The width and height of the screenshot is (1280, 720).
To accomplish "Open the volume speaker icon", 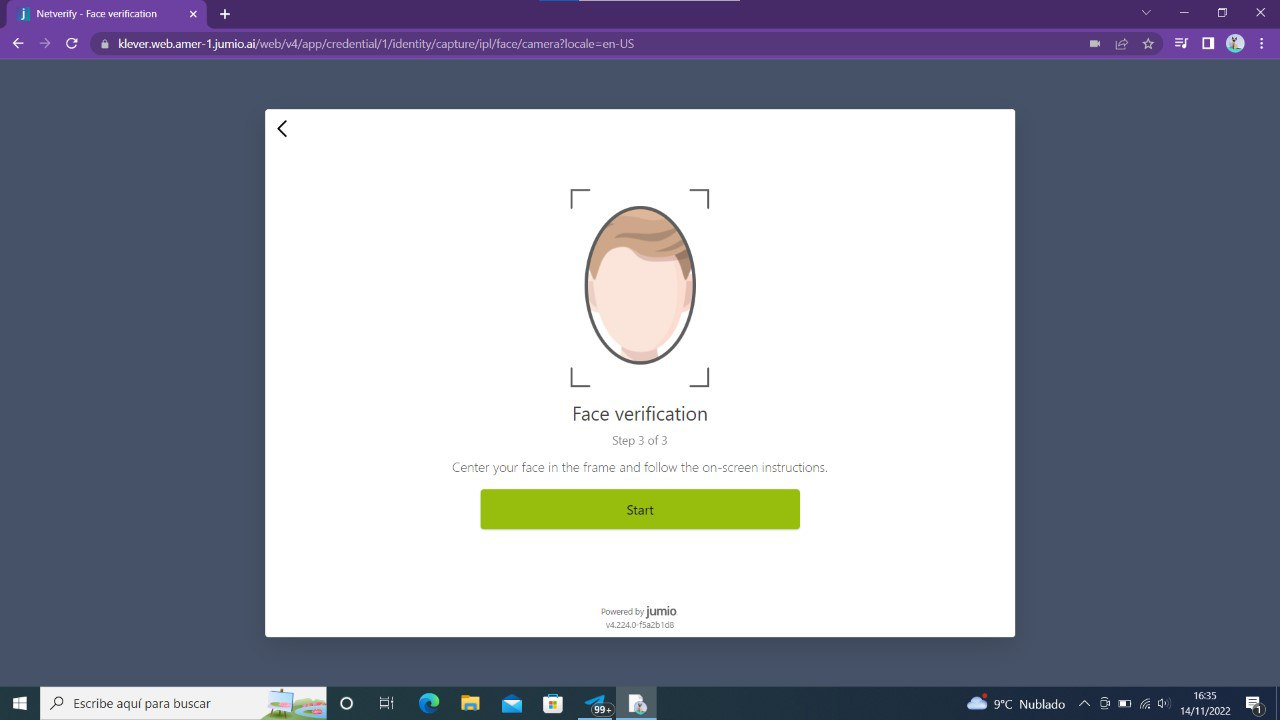I will point(1163,703).
